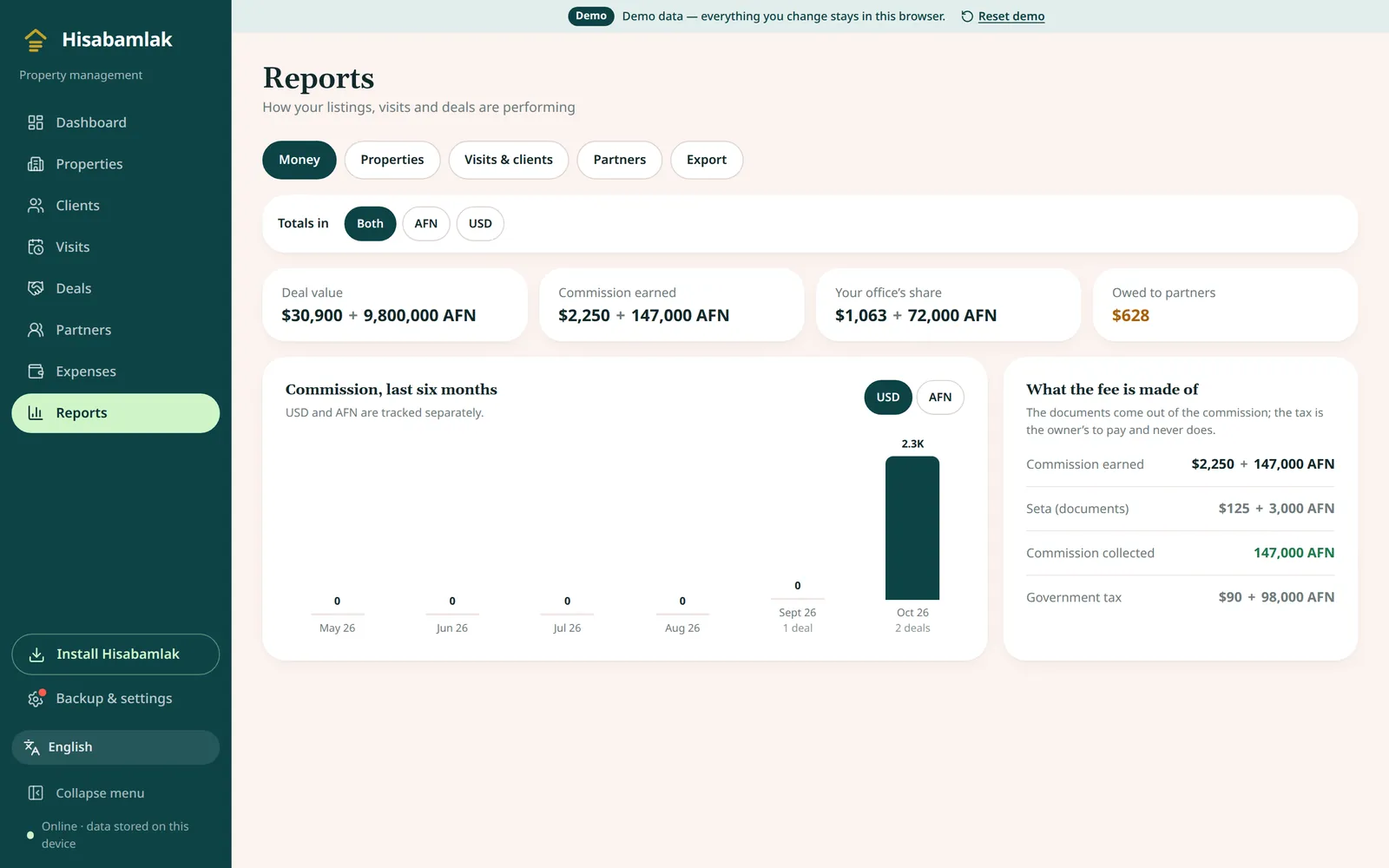1389x868 pixels.
Task: Click the "Commission collected" row label
Action: 1090,553
